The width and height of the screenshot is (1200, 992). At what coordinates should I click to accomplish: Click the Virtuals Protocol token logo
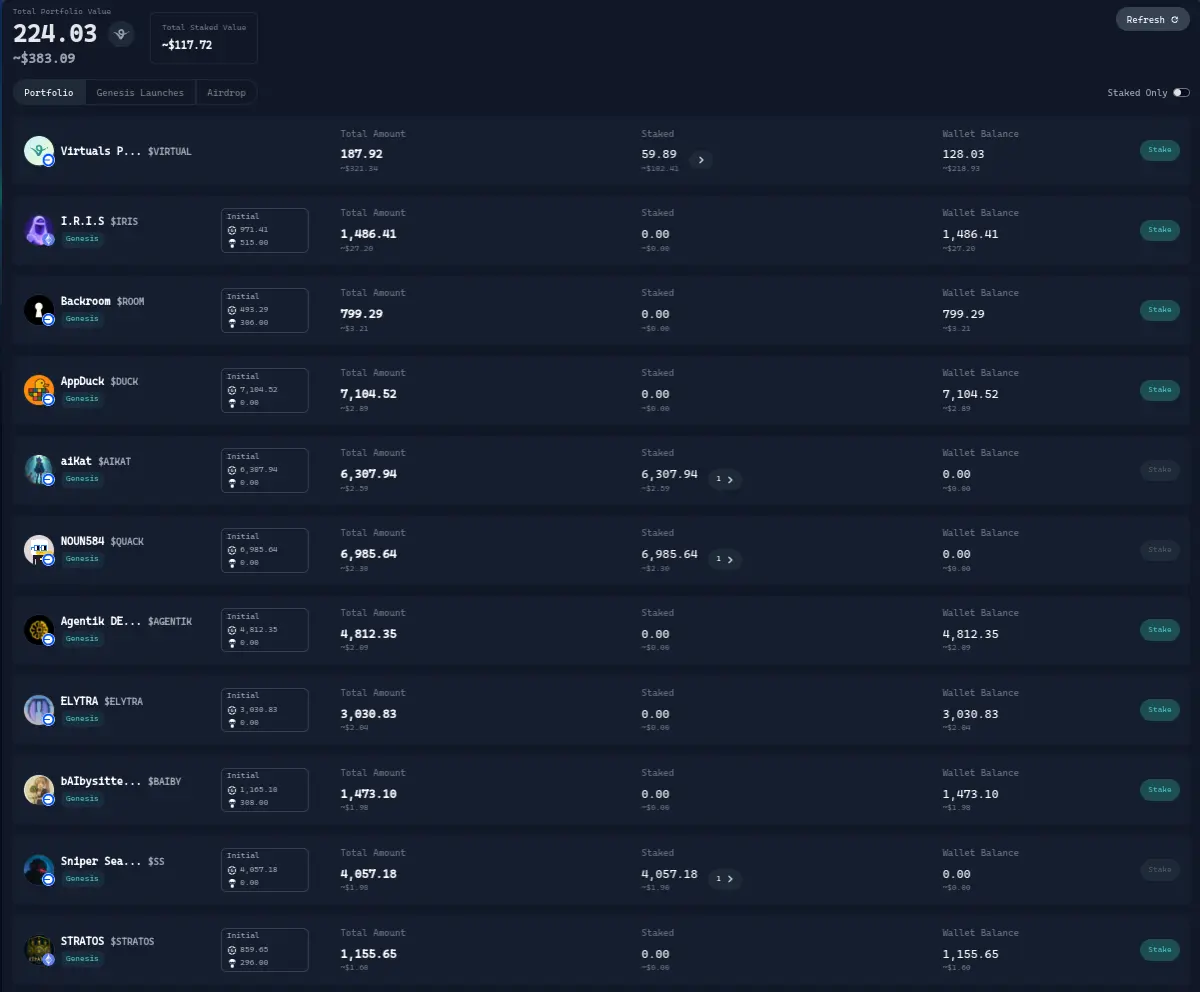coord(39,151)
